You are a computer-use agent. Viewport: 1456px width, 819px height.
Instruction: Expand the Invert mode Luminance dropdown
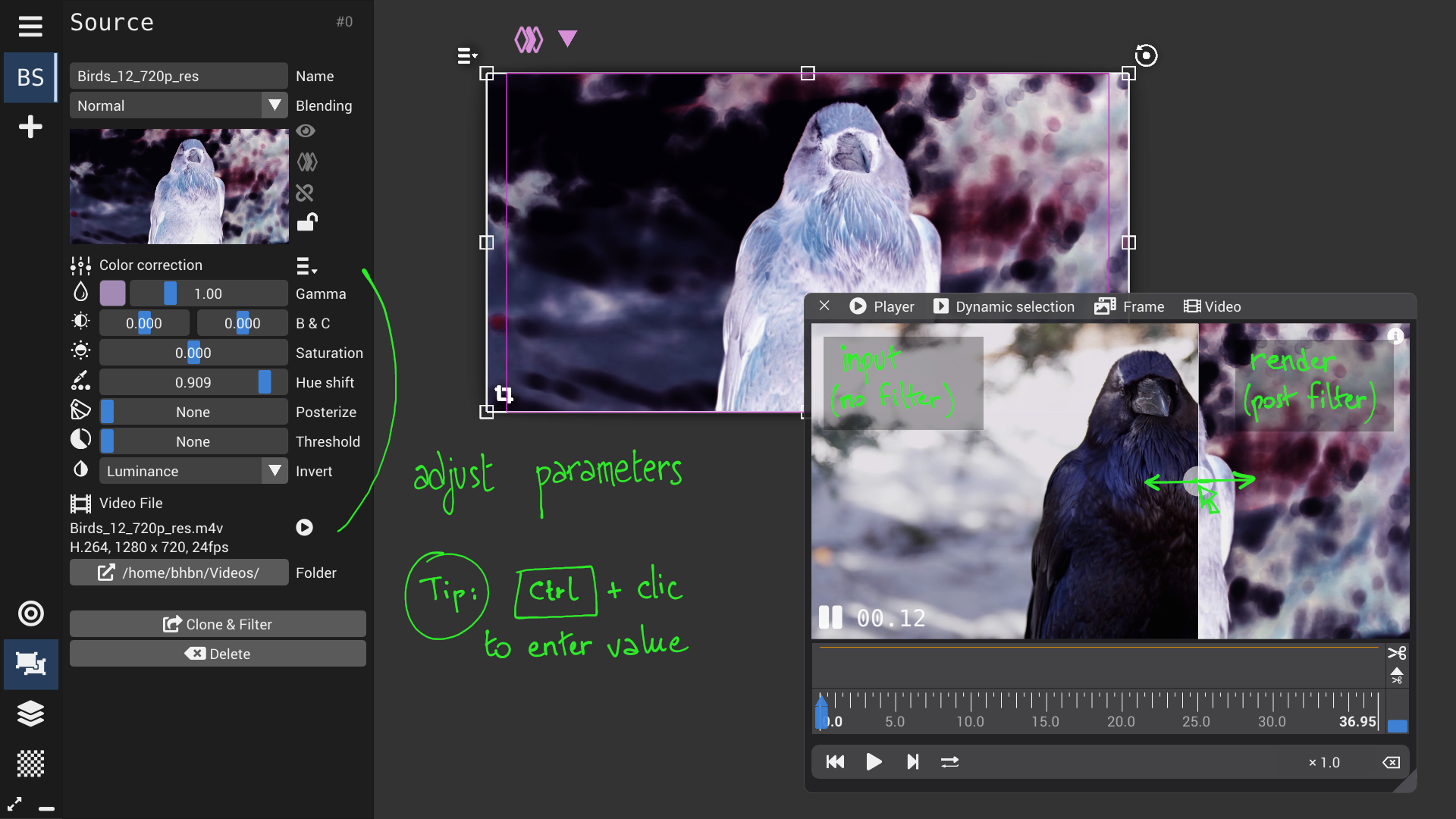[275, 471]
